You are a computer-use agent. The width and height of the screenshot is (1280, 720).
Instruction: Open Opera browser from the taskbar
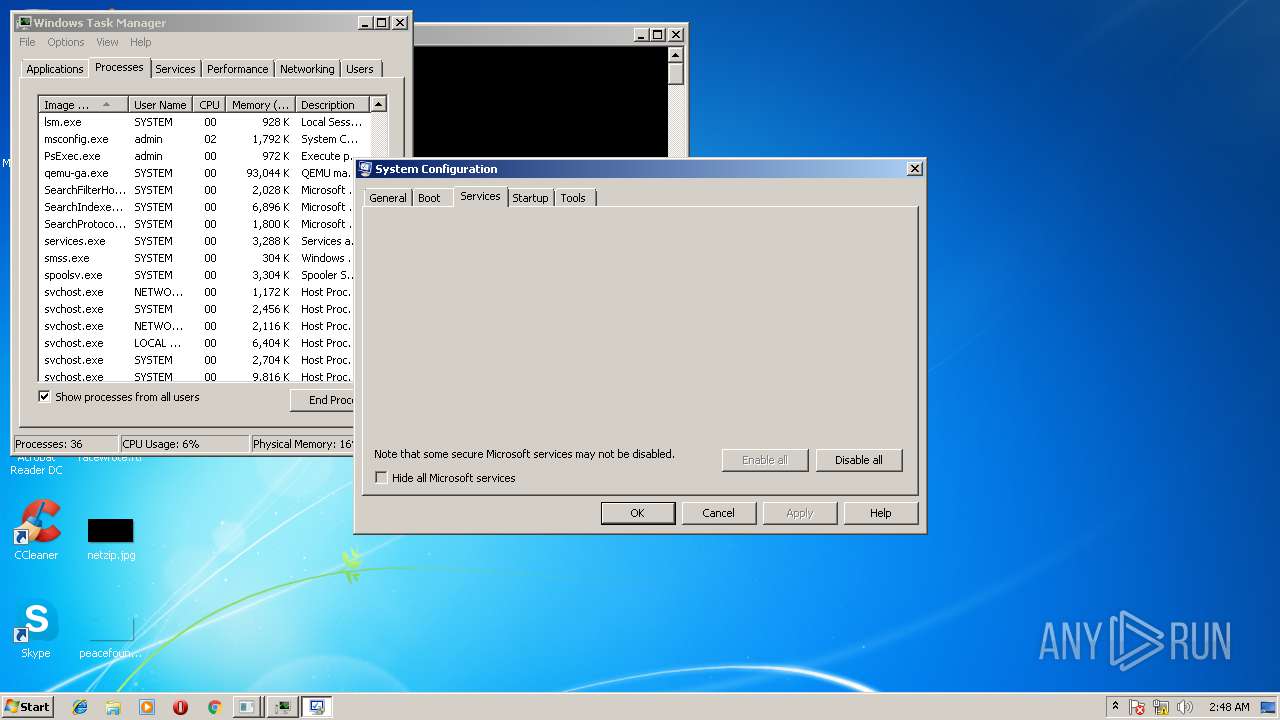click(x=180, y=707)
